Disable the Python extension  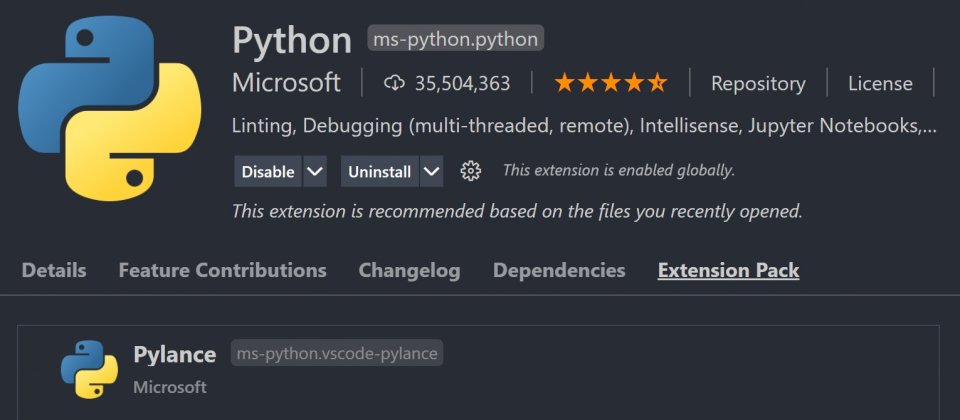coord(268,171)
